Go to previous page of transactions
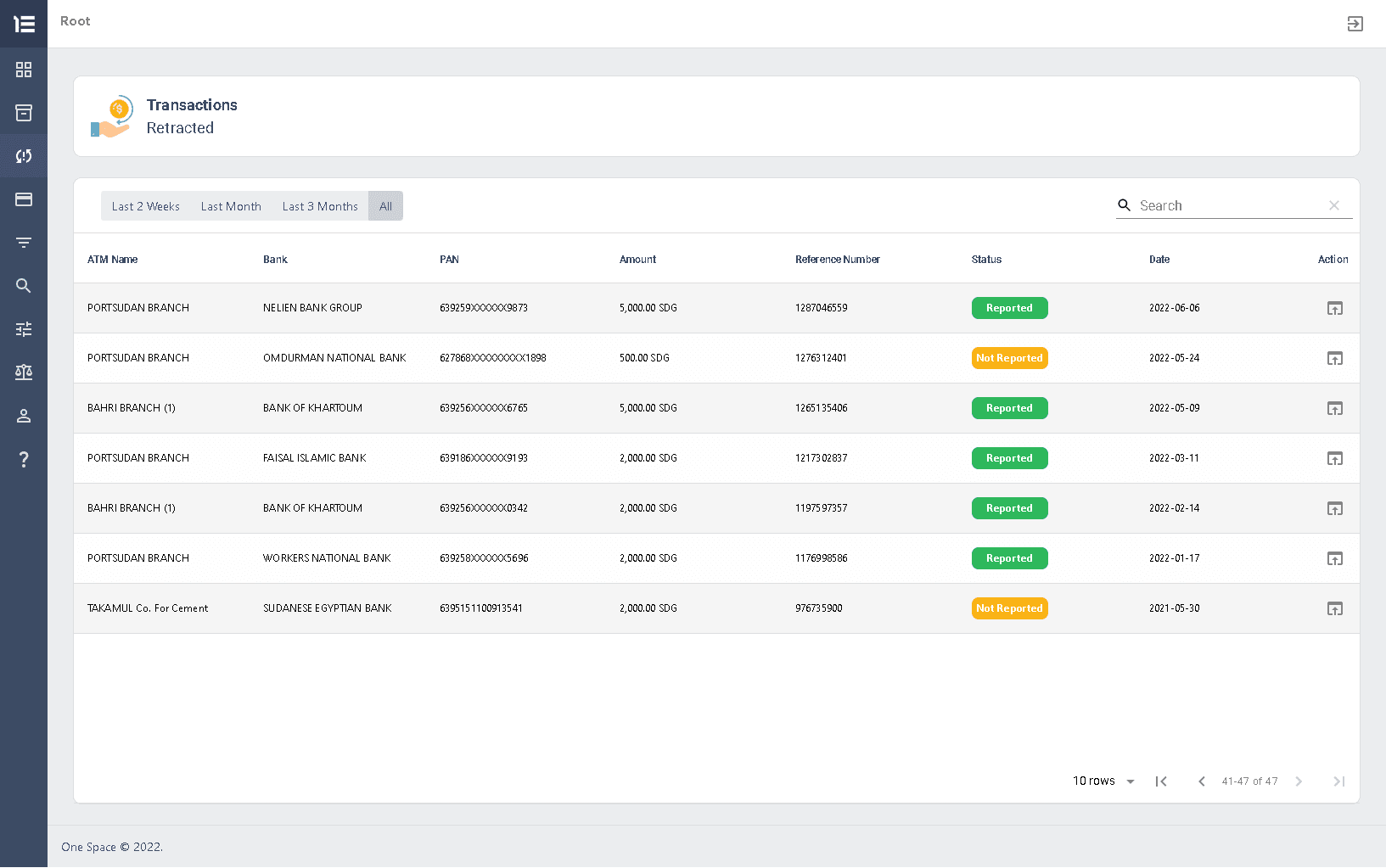This screenshot has height=868, width=1386. pyautogui.click(x=1202, y=781)
